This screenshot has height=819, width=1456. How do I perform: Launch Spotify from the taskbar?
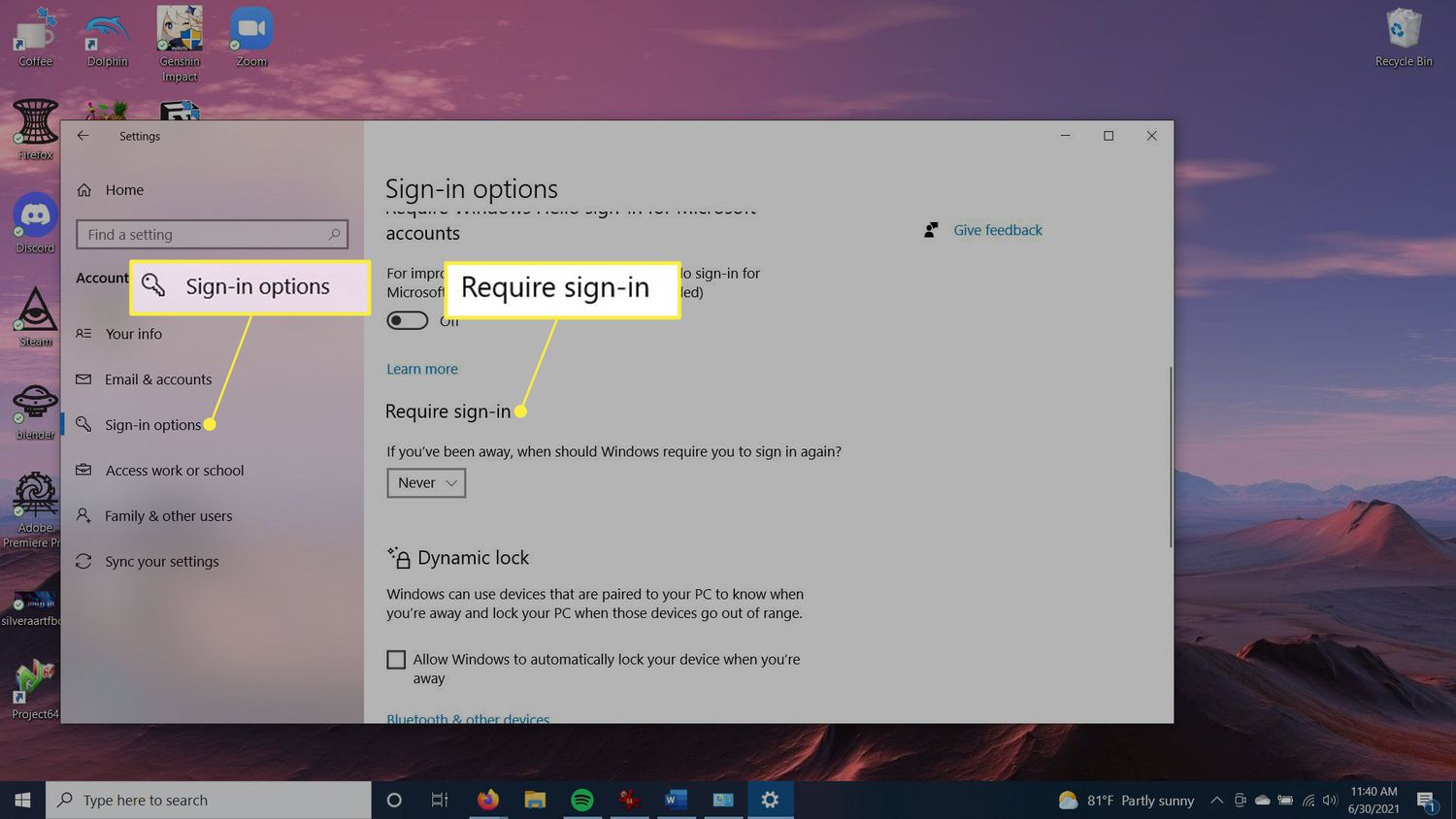582,800
